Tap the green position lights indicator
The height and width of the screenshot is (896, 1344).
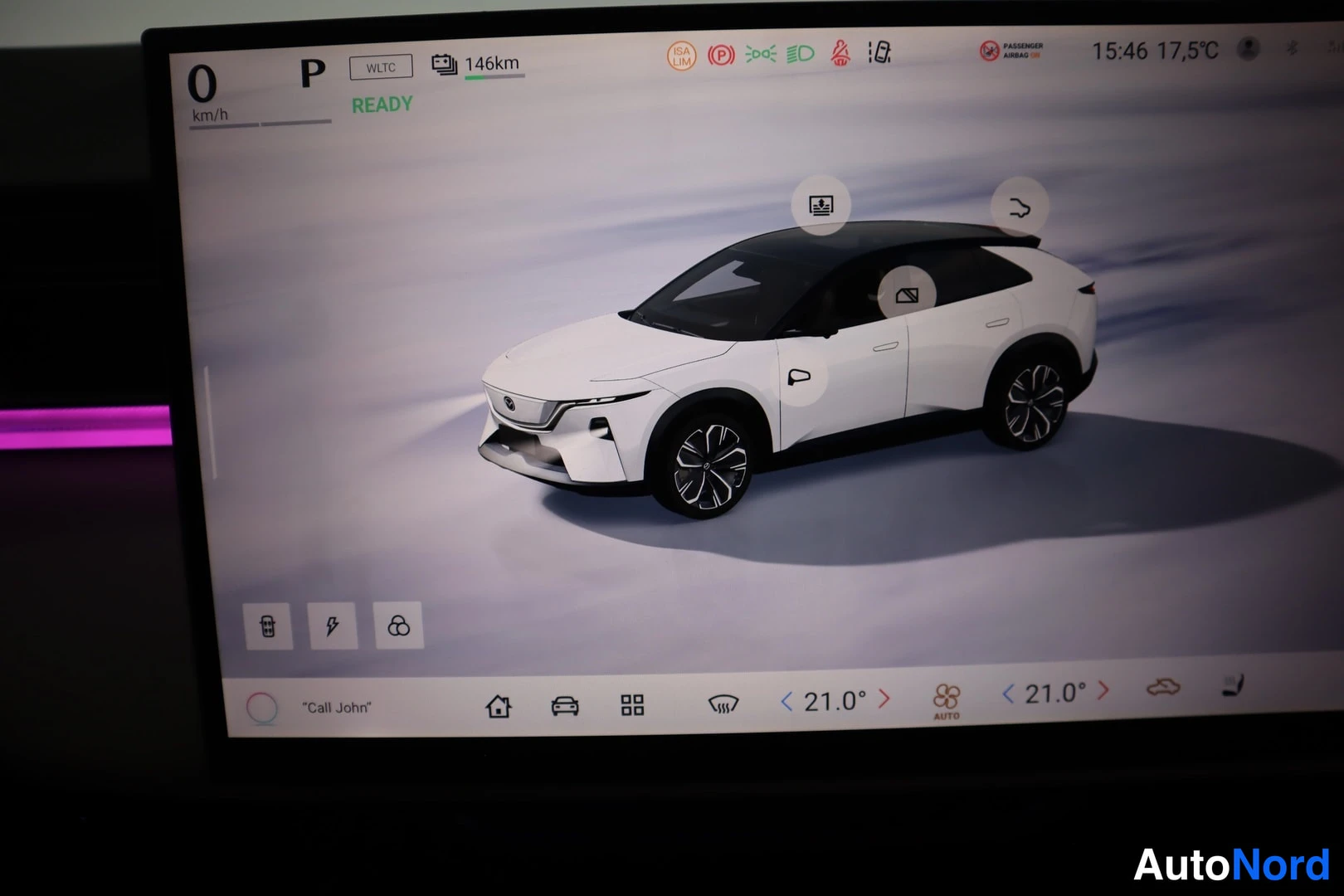[760, 55]
